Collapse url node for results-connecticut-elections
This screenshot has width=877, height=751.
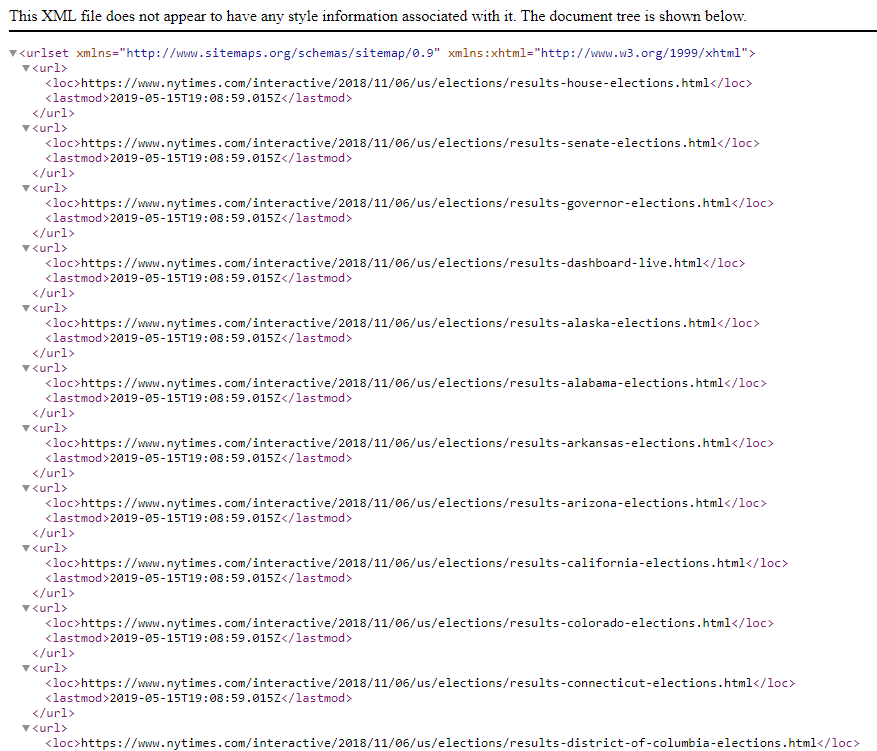point(26,668)
